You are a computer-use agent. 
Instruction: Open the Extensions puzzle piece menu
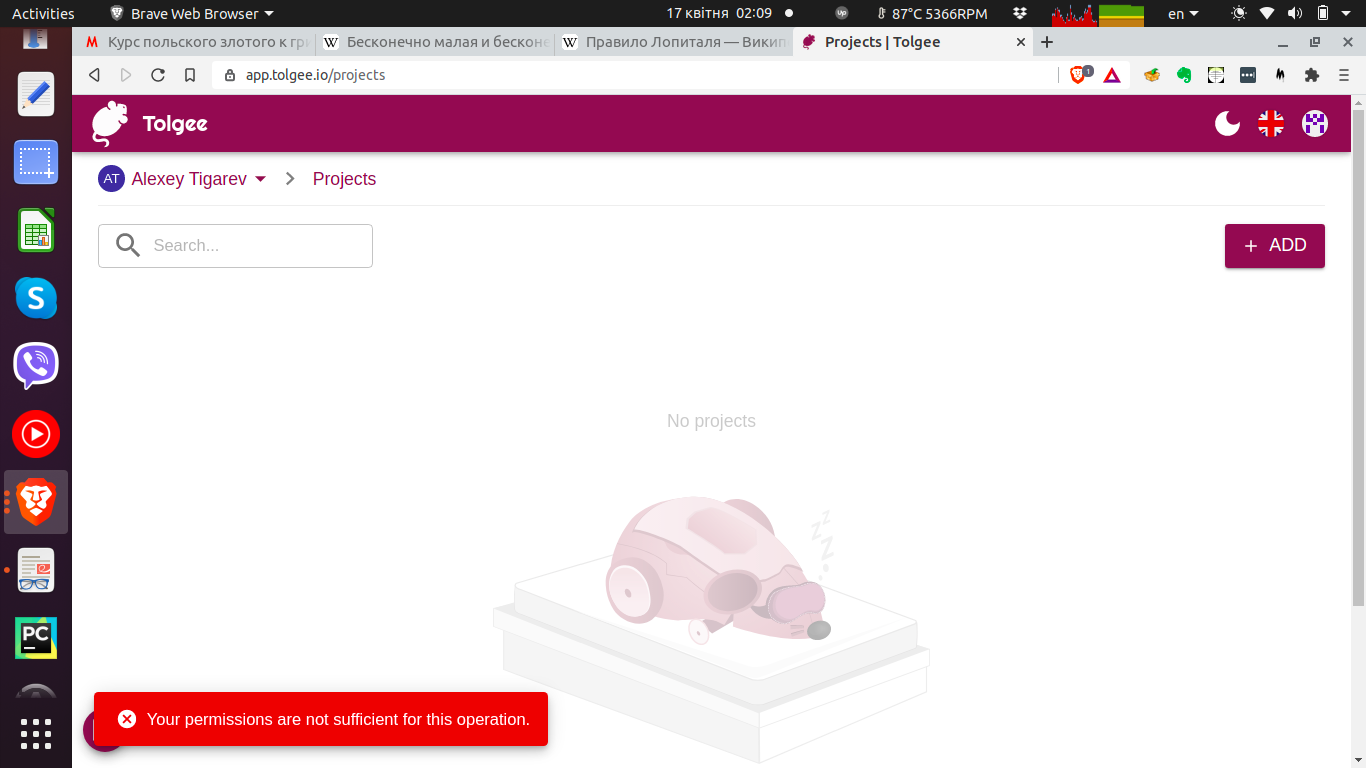click(1312, 75)
